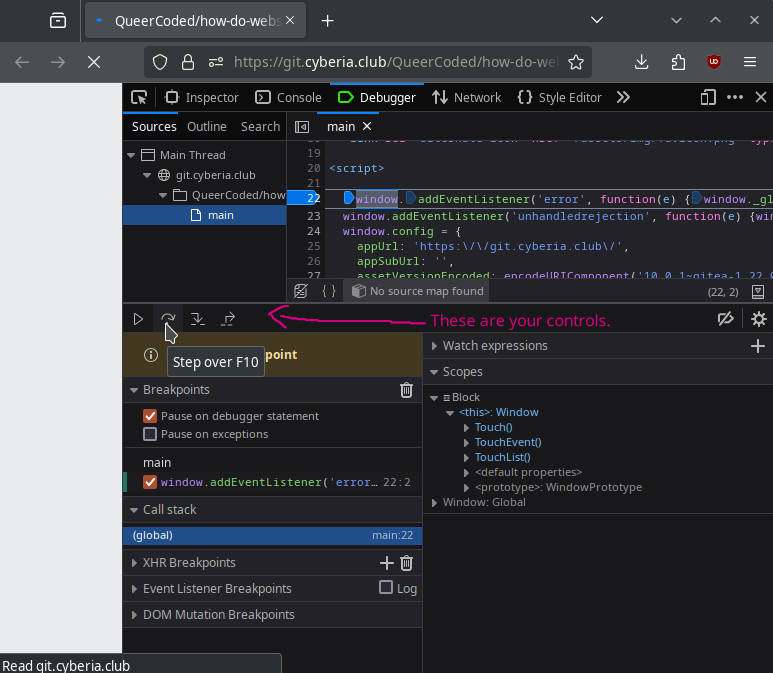Pretty print source with curly braces button
This screenshot has height=673, width=773.
pos(329,291)
